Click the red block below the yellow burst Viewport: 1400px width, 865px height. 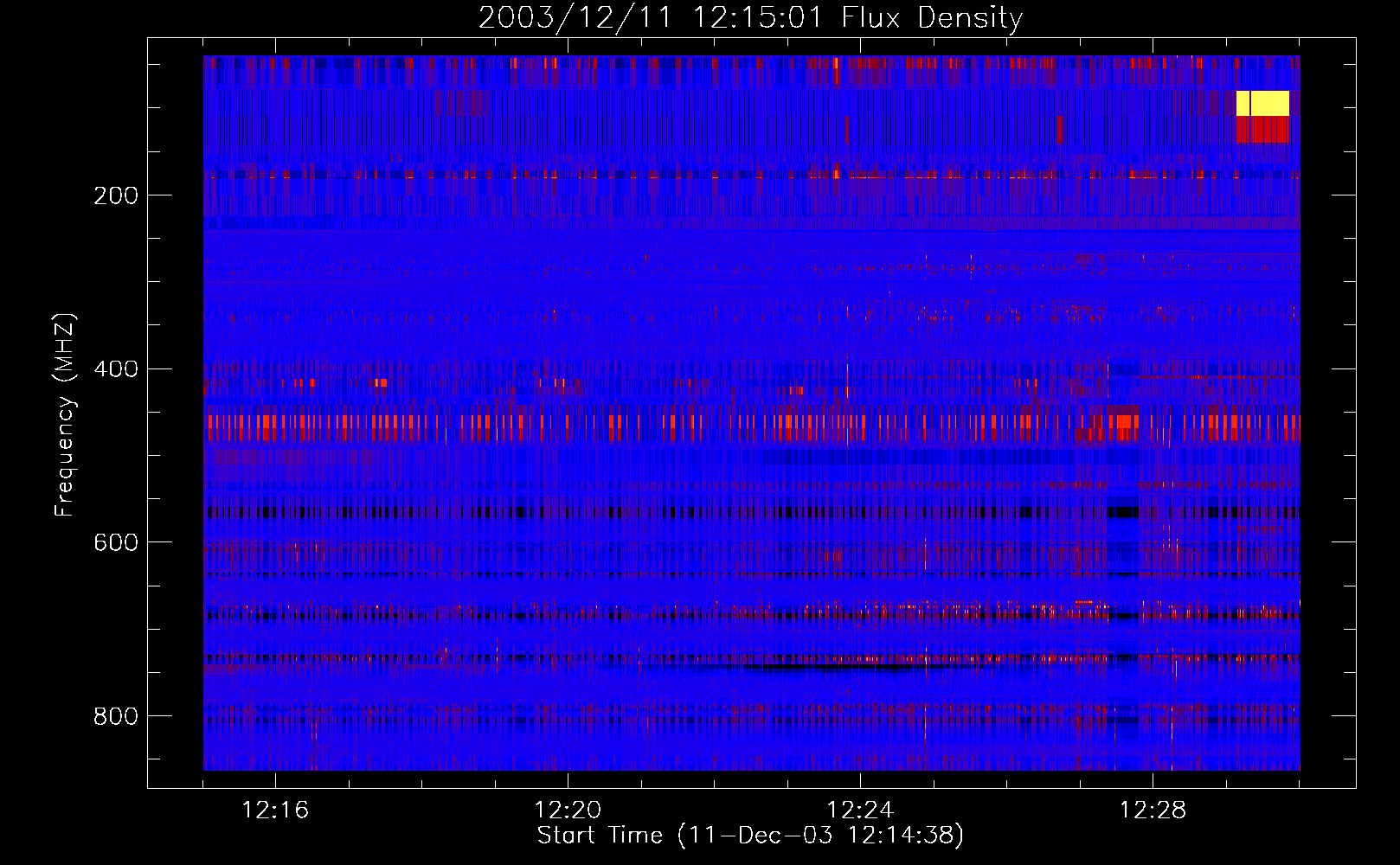(x=1262, y=130)
